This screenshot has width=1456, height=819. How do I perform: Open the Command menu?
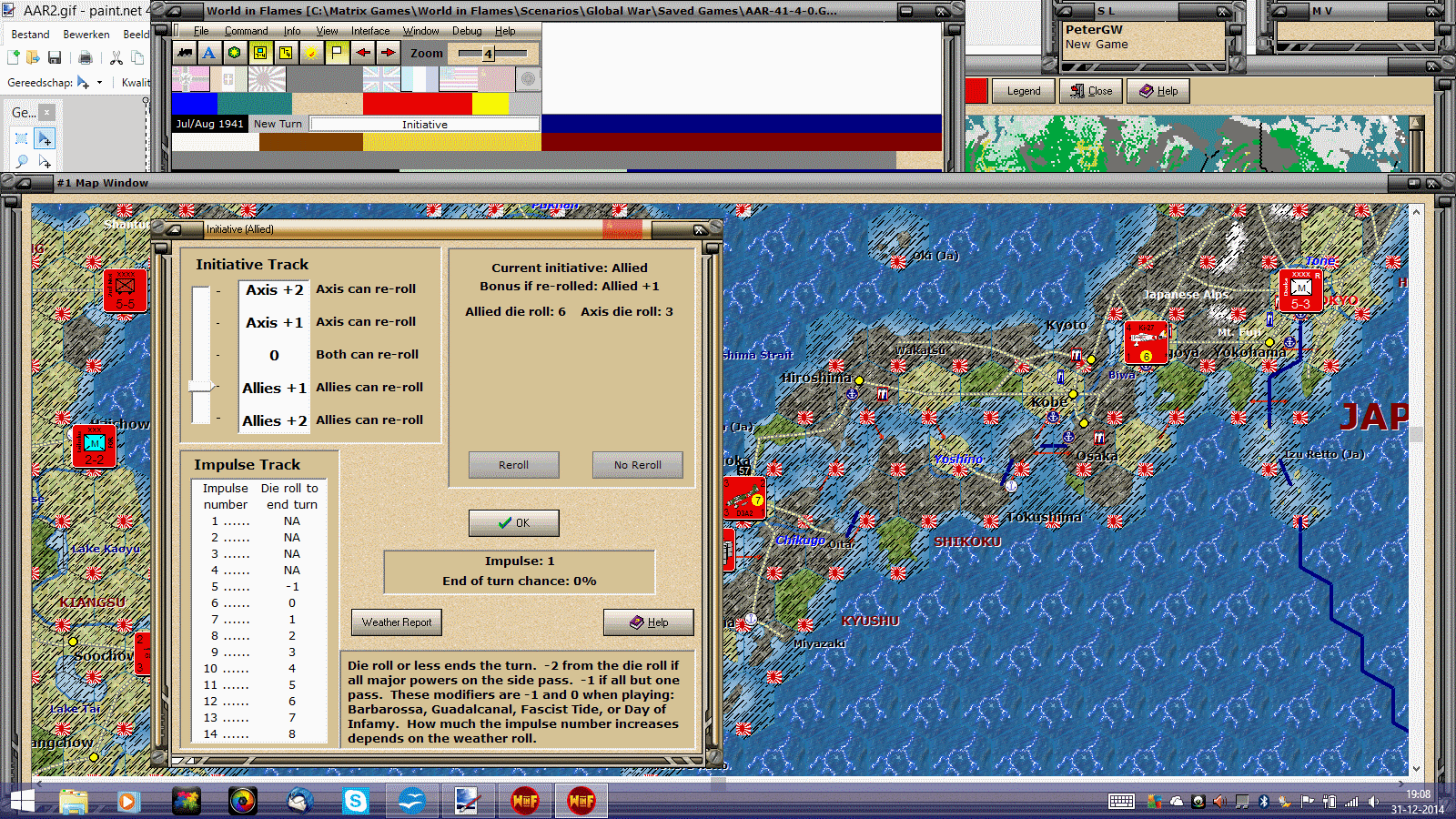pyautogui.click(x=246, y=31)
